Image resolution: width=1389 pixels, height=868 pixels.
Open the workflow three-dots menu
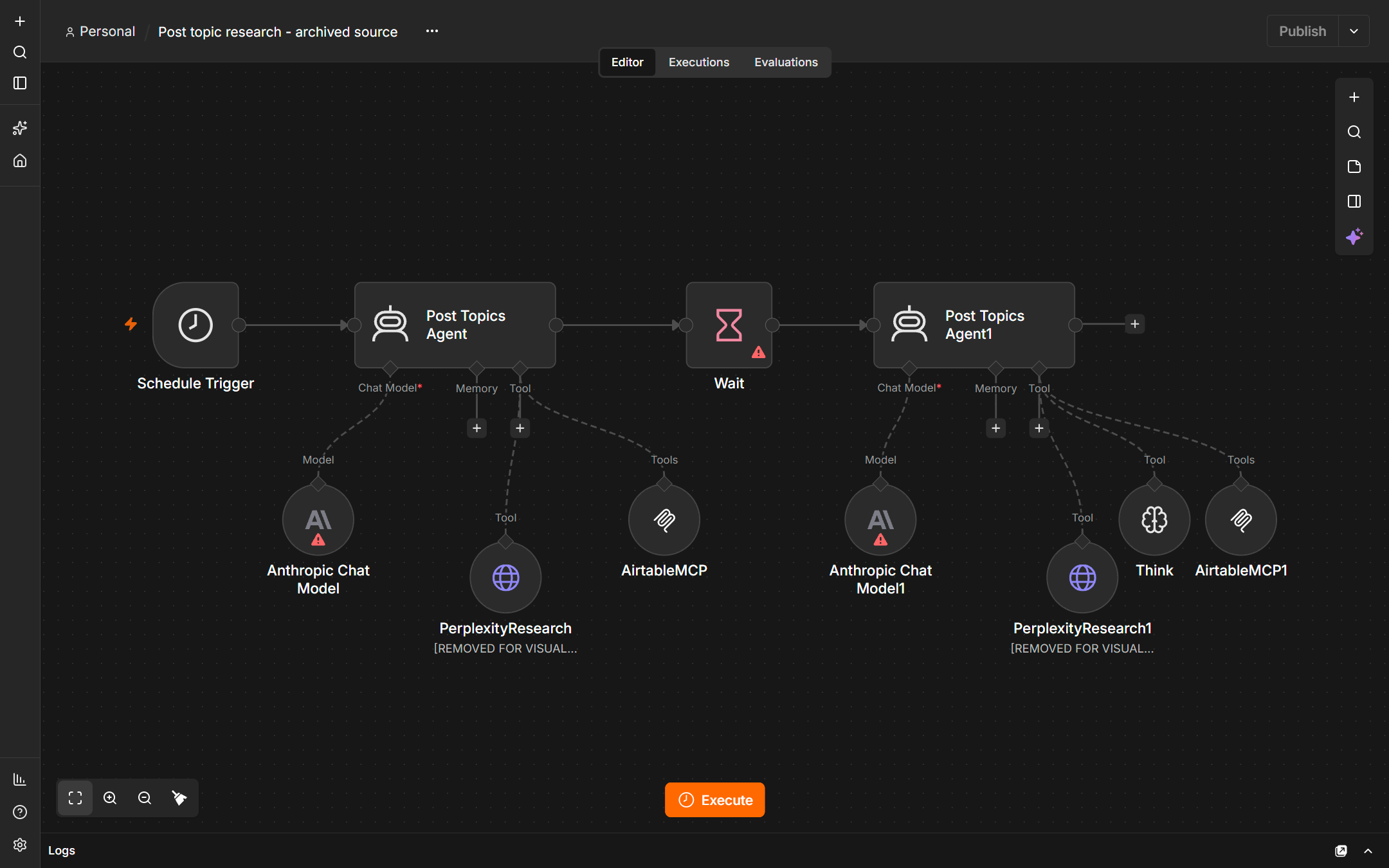coord(432,31)
